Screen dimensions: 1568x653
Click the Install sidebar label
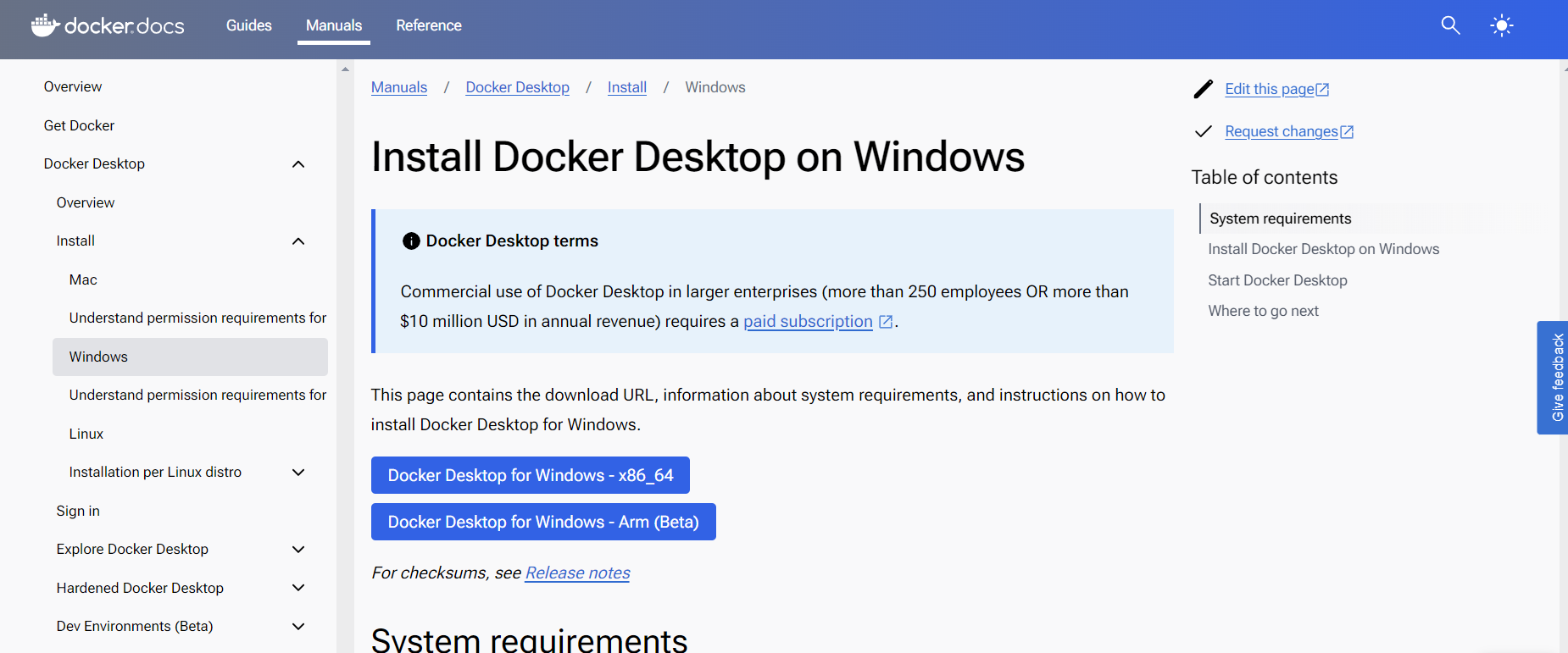pyautogui.click(x=75, y=241)
